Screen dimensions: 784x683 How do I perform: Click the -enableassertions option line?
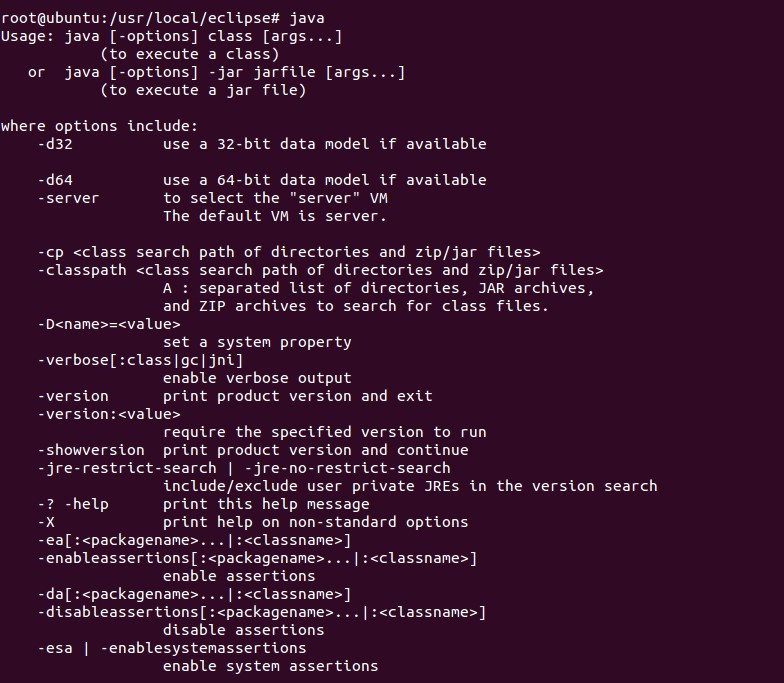pos(257,558)
